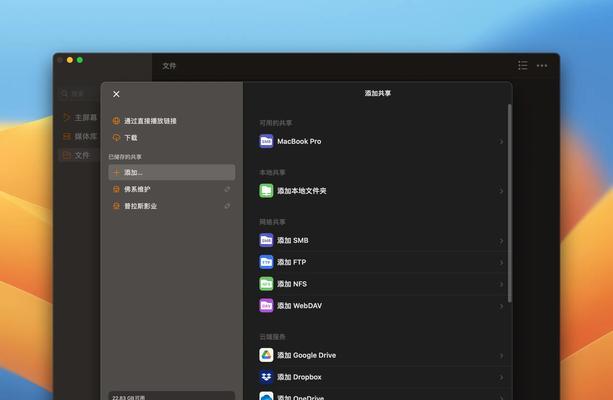Image resolution: width=613 pixels, height=400 pixels.
Task: Click the 添加共享 dialog title
Action: coord(378,93)
